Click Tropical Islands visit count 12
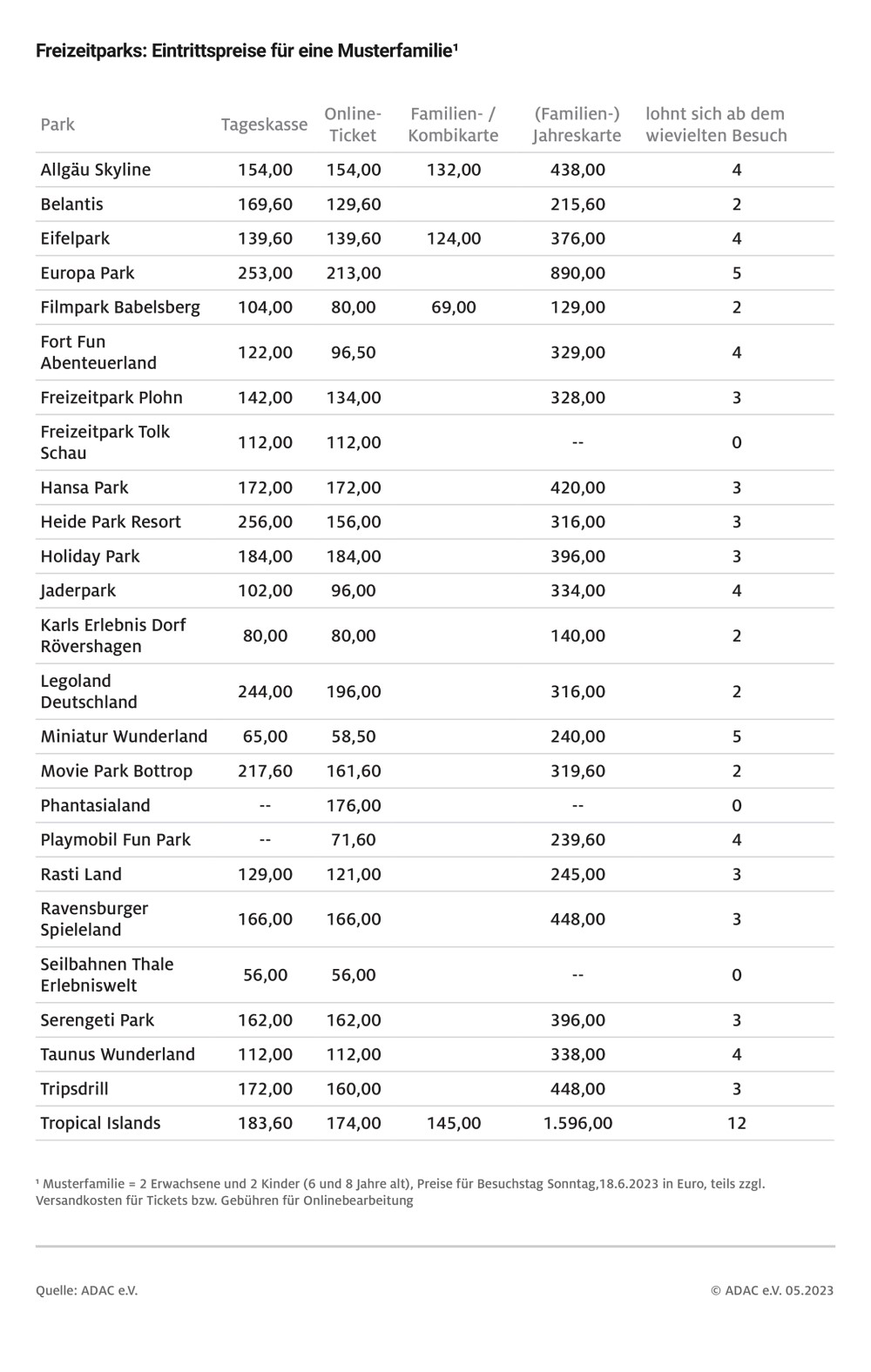This screenshot has width=871, height=1372. pos(737,1124)
